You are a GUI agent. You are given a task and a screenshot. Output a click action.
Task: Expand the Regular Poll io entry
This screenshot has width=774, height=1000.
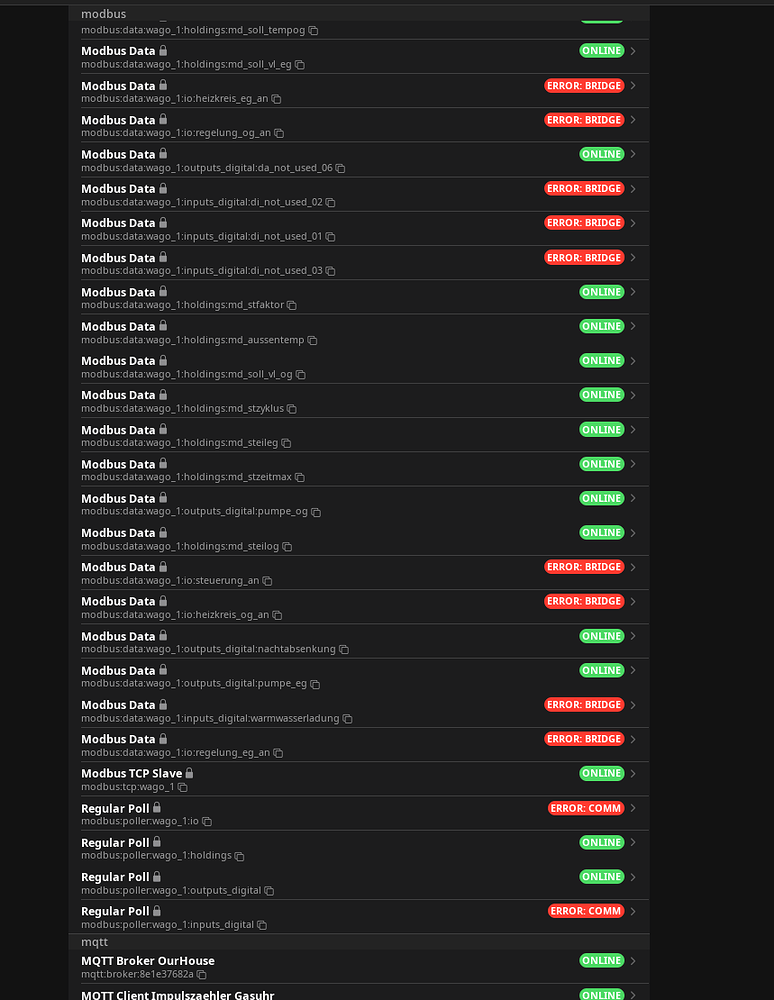(633, 813)
